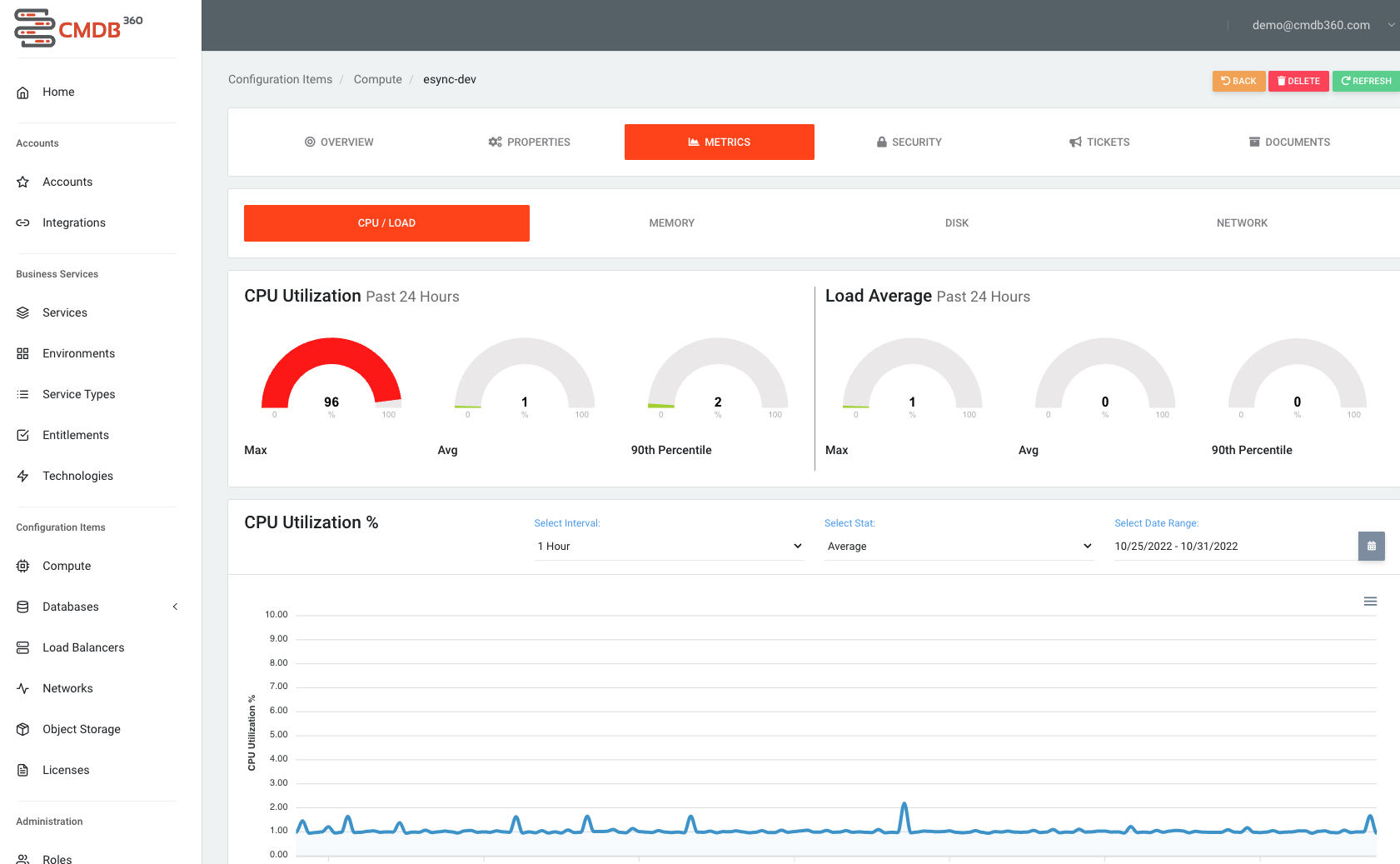Screen dimensions: 1400x864
Task: Expand the Databases submenu chevron
Action: tap(175, 607)
